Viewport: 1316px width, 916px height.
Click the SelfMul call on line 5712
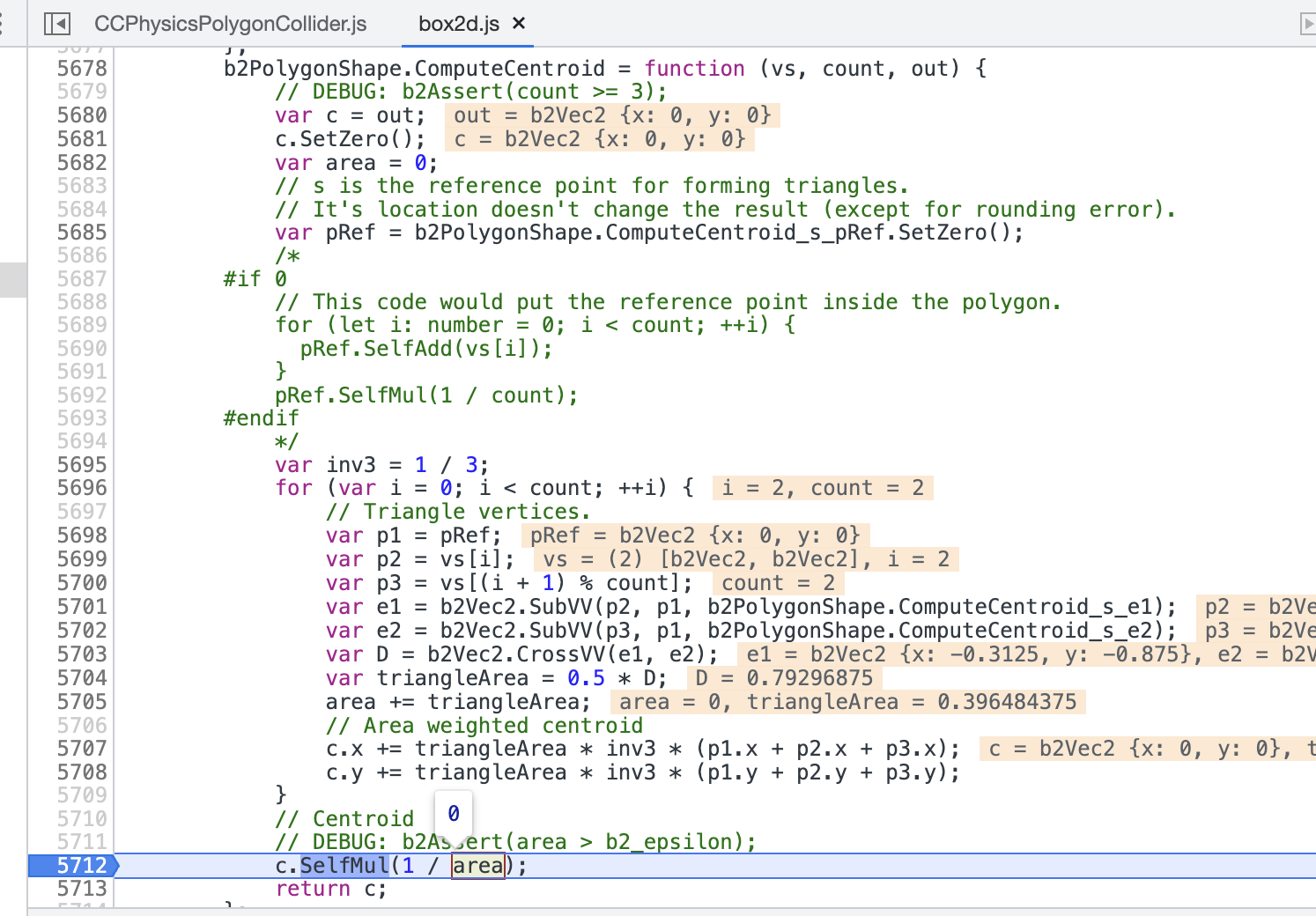click(x=344, y=866)
